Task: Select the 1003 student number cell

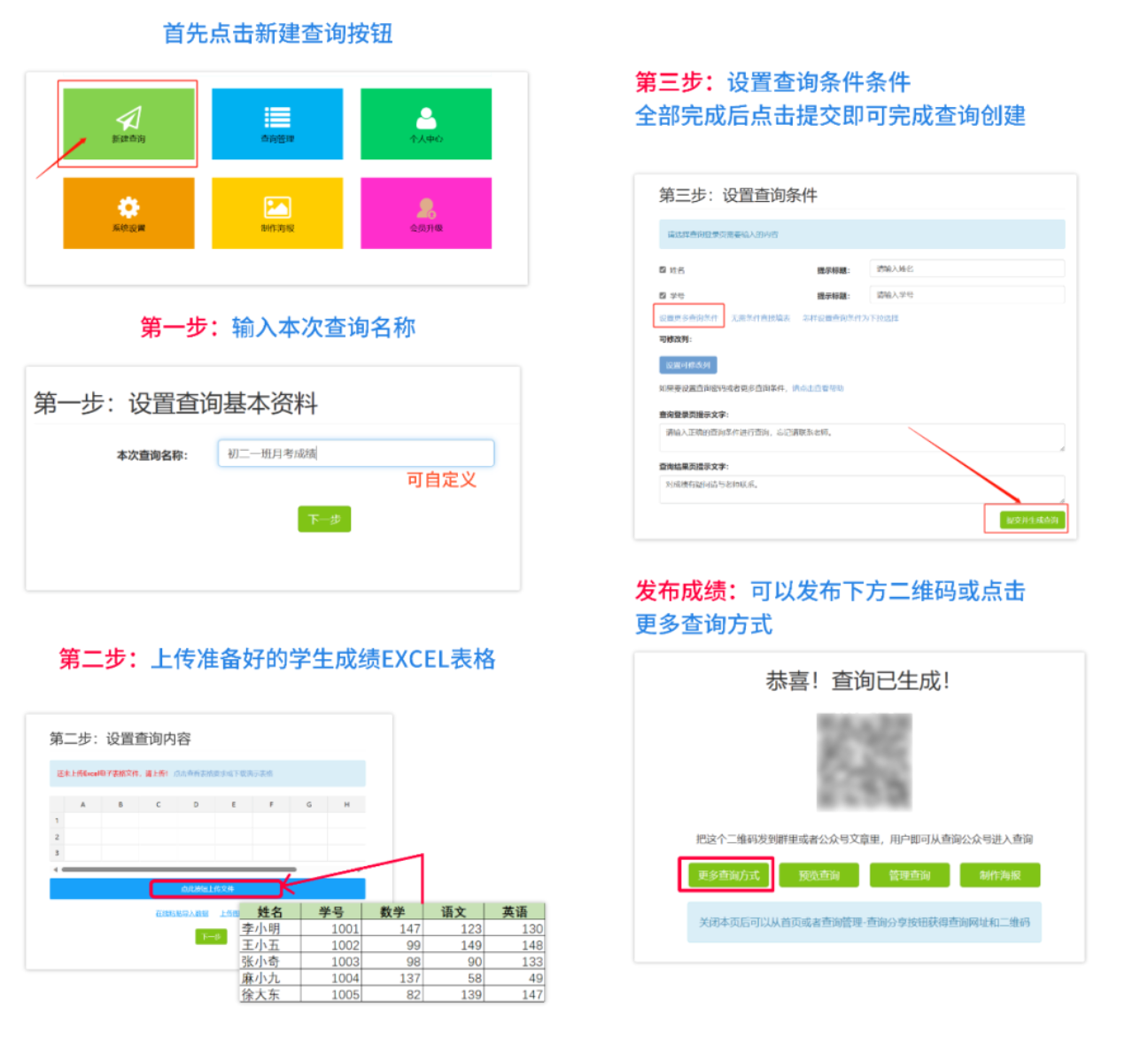Action: tap(331, 961)
